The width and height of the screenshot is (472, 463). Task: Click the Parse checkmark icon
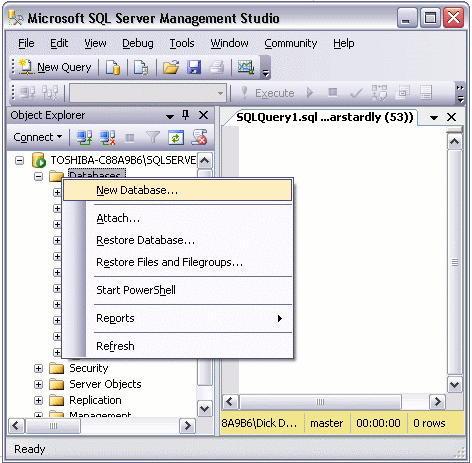[356, 93]
